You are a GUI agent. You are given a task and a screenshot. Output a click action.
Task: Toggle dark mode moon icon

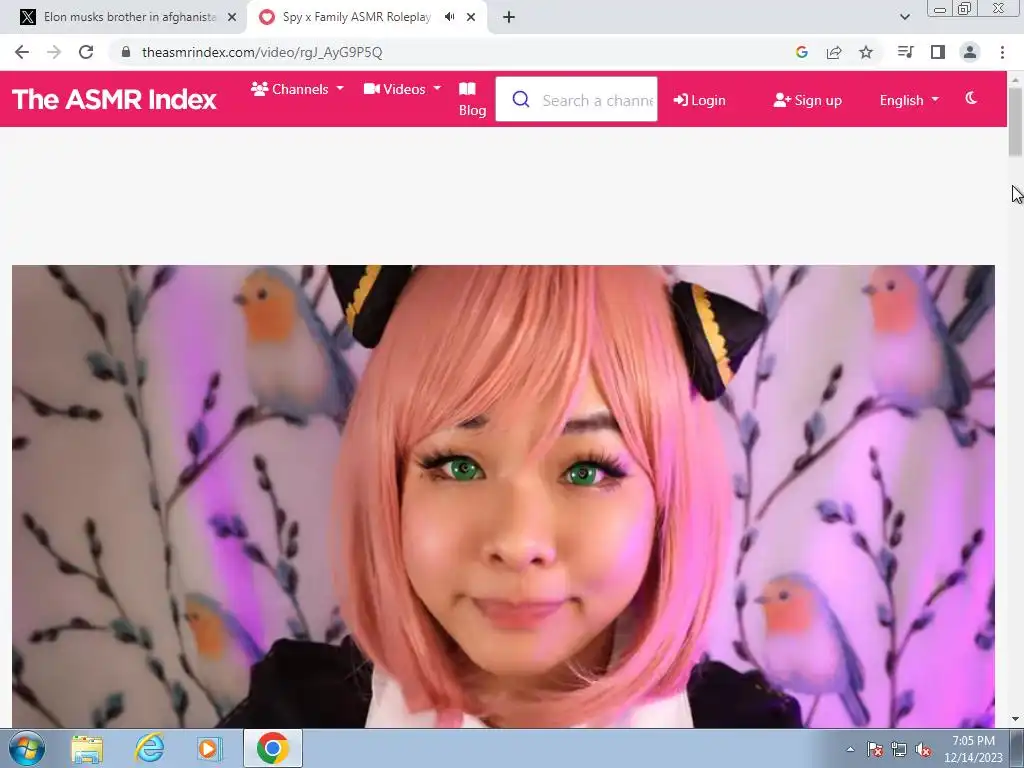(x=971, y=98)
